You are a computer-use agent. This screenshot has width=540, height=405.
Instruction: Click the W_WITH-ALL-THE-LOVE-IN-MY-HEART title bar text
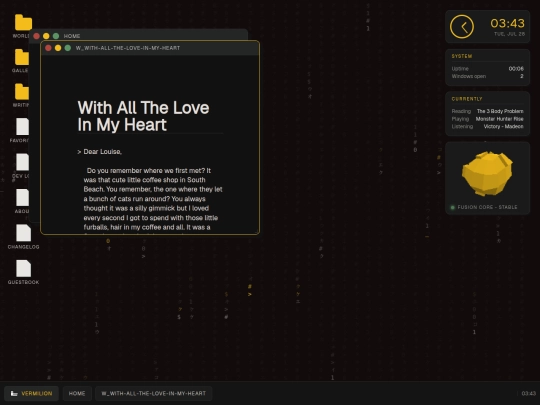[x=128, y=48]
